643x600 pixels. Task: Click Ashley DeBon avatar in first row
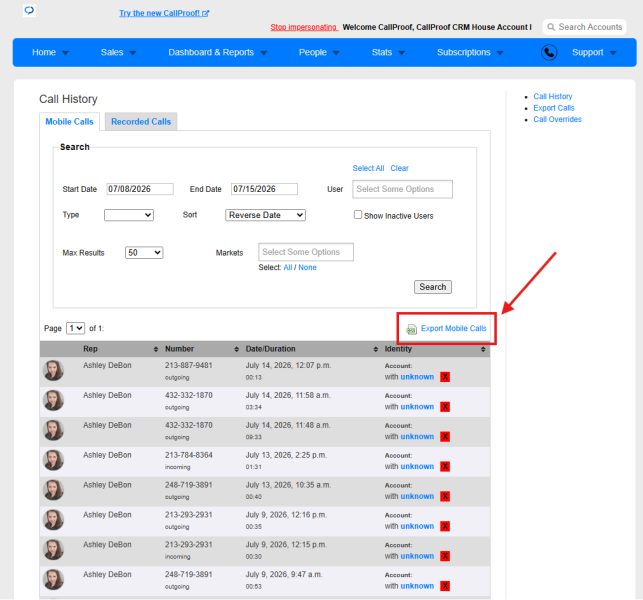tap(53, 370)
